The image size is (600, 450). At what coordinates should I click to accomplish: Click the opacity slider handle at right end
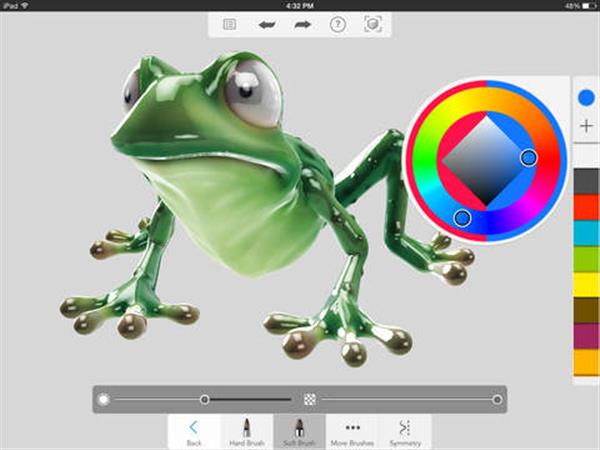497,400
